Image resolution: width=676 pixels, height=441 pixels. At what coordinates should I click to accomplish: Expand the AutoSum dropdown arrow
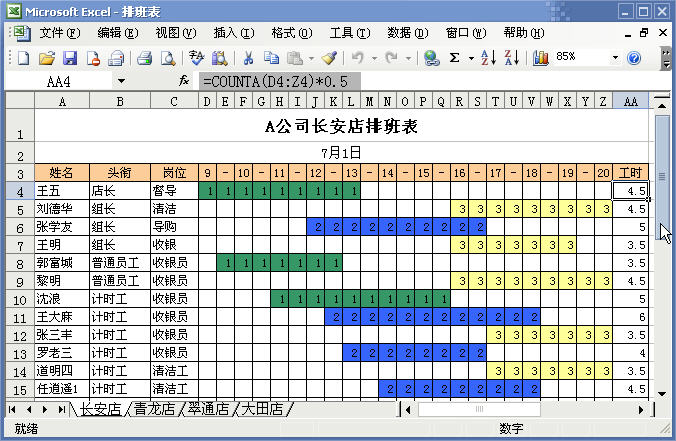tap(471, 58)
